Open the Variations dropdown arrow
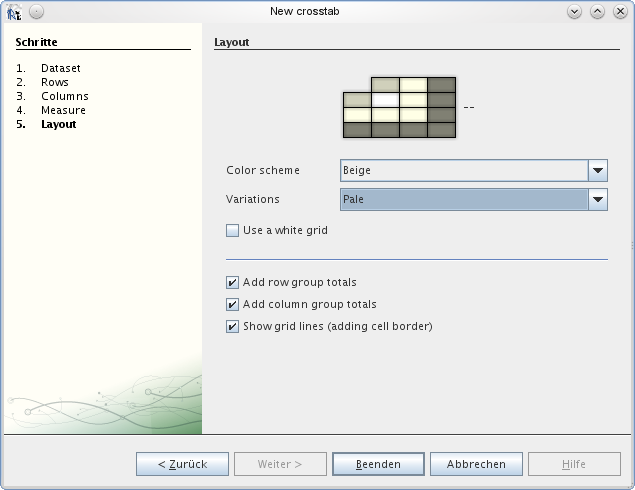This screenshot has height=490, width=635. coord(598,199)
